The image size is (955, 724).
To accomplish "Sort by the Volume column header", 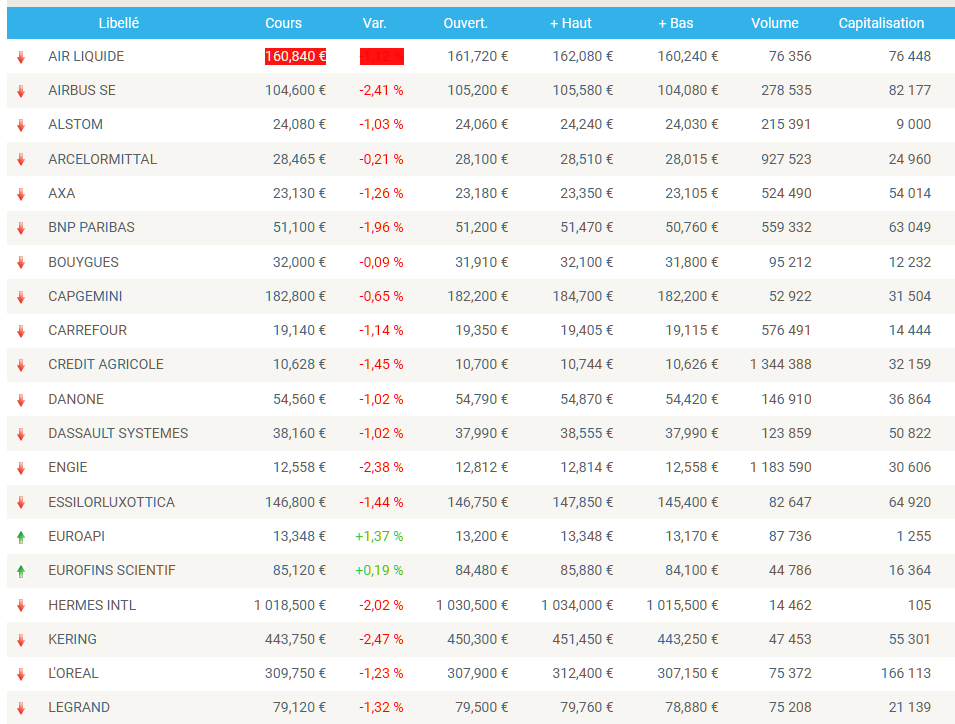I will click(775, 23).
